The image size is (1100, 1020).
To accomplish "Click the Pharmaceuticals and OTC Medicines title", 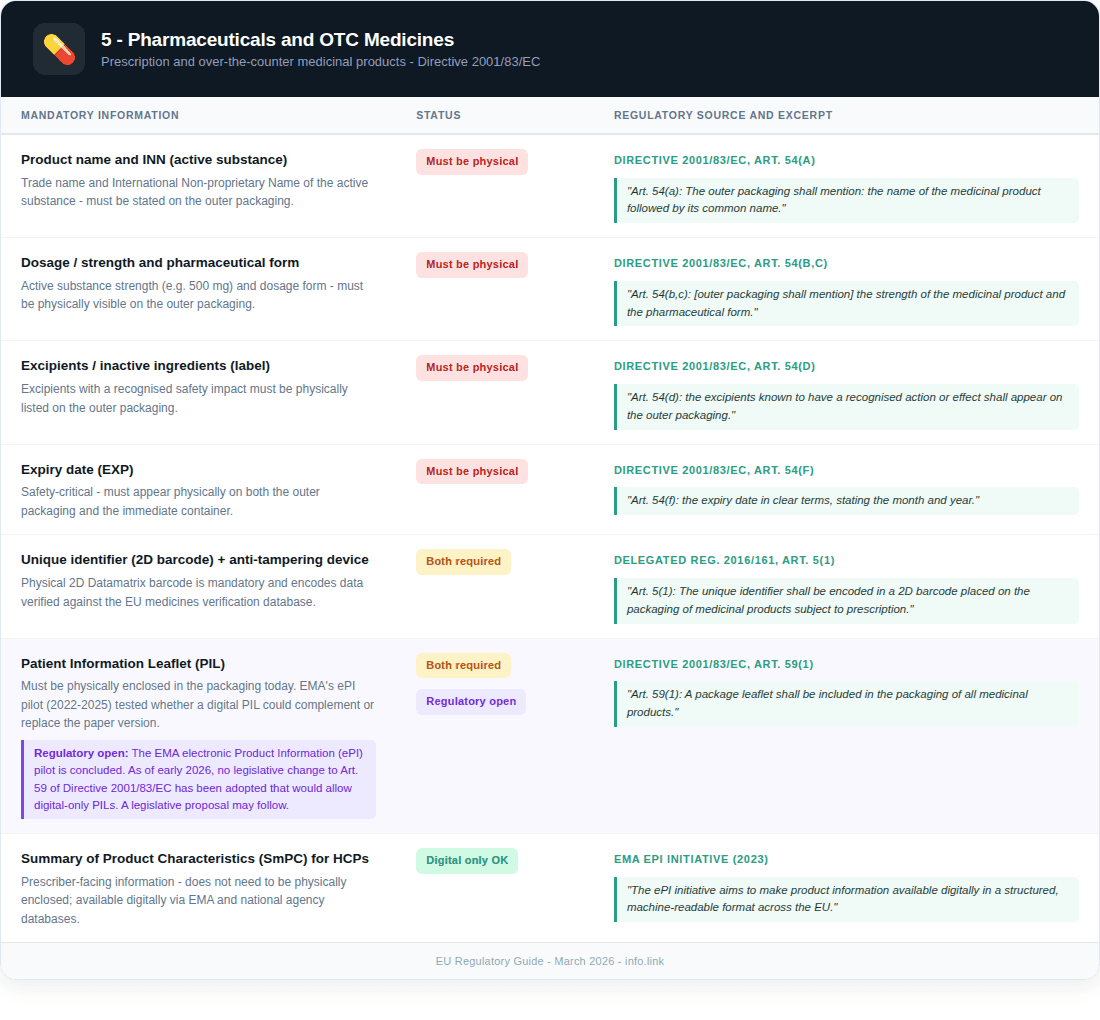I will [277, 40].
